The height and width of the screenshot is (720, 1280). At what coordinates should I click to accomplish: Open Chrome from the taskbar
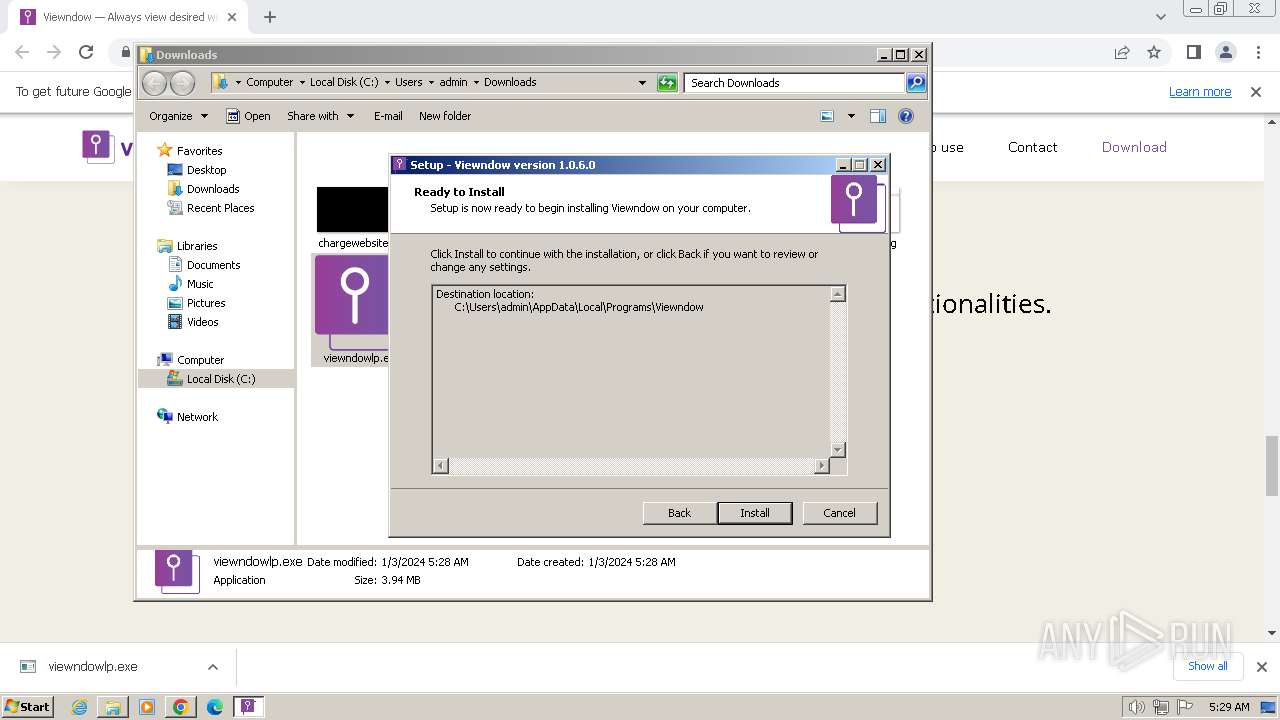pyautogui.click(x=181, y=707)
